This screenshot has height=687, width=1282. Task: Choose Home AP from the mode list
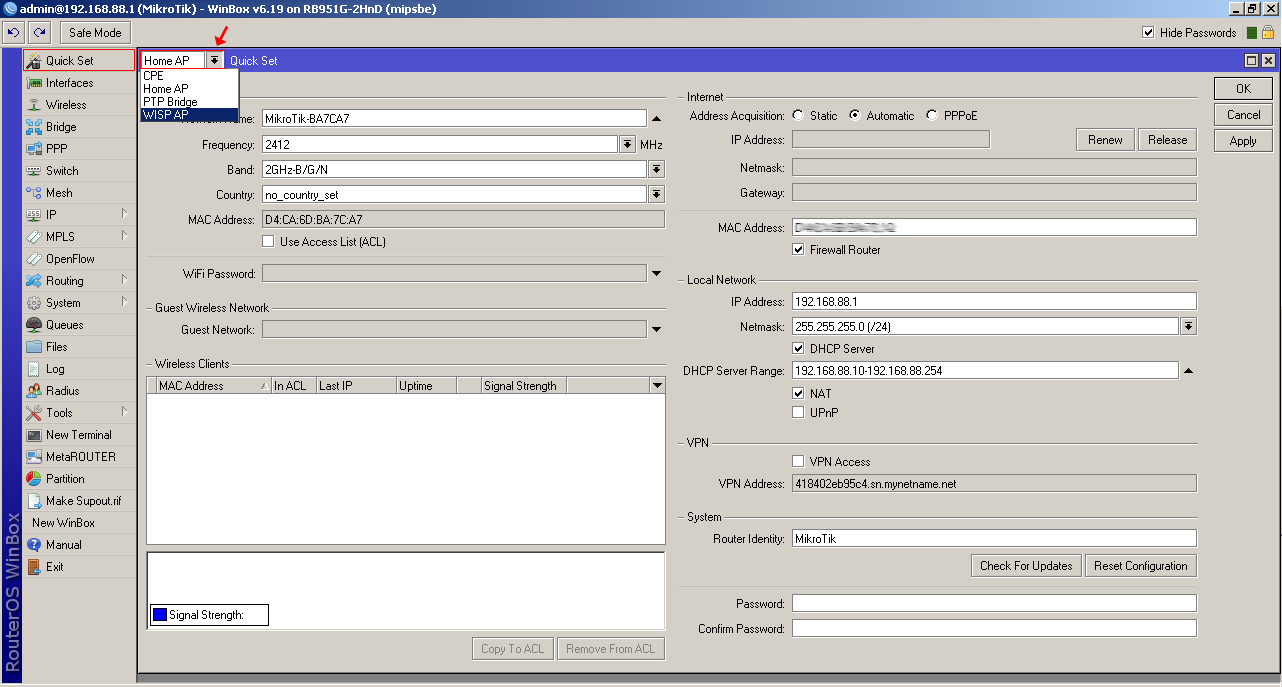click(189, 89)
